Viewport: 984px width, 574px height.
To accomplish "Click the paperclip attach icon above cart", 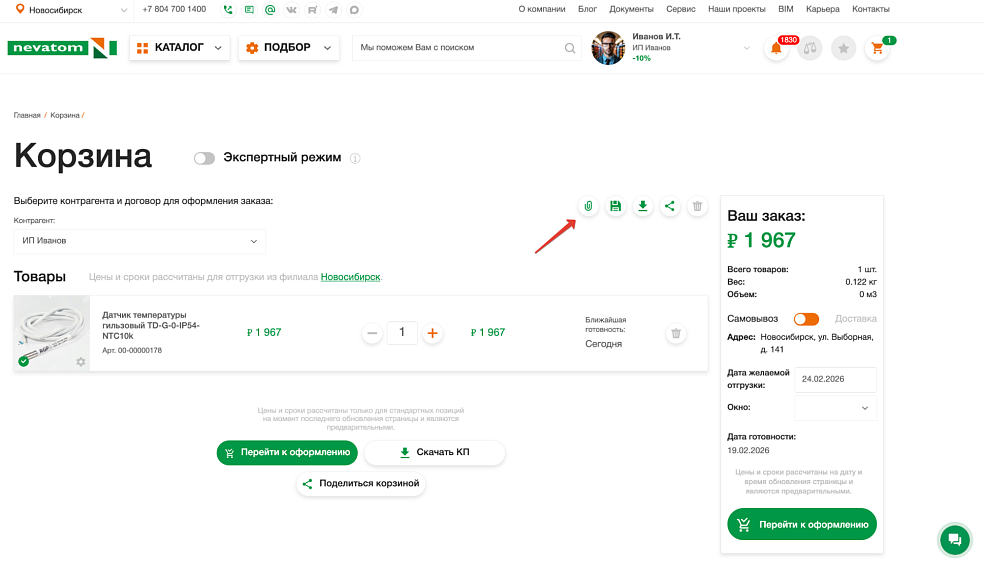I will [588, 207].
